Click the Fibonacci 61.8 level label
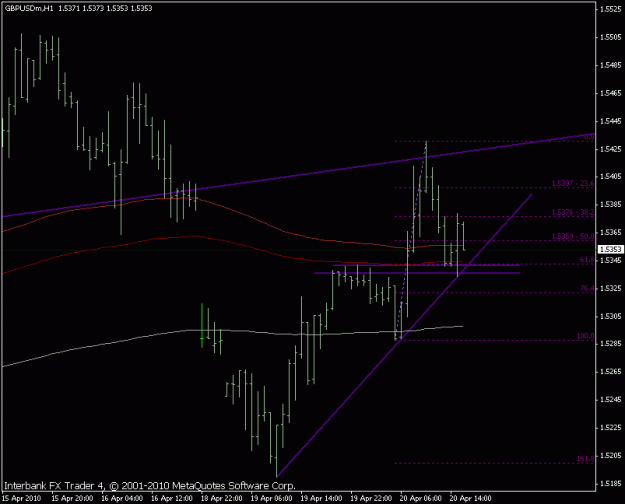The image size is (625, 504). tap(587, 260)
